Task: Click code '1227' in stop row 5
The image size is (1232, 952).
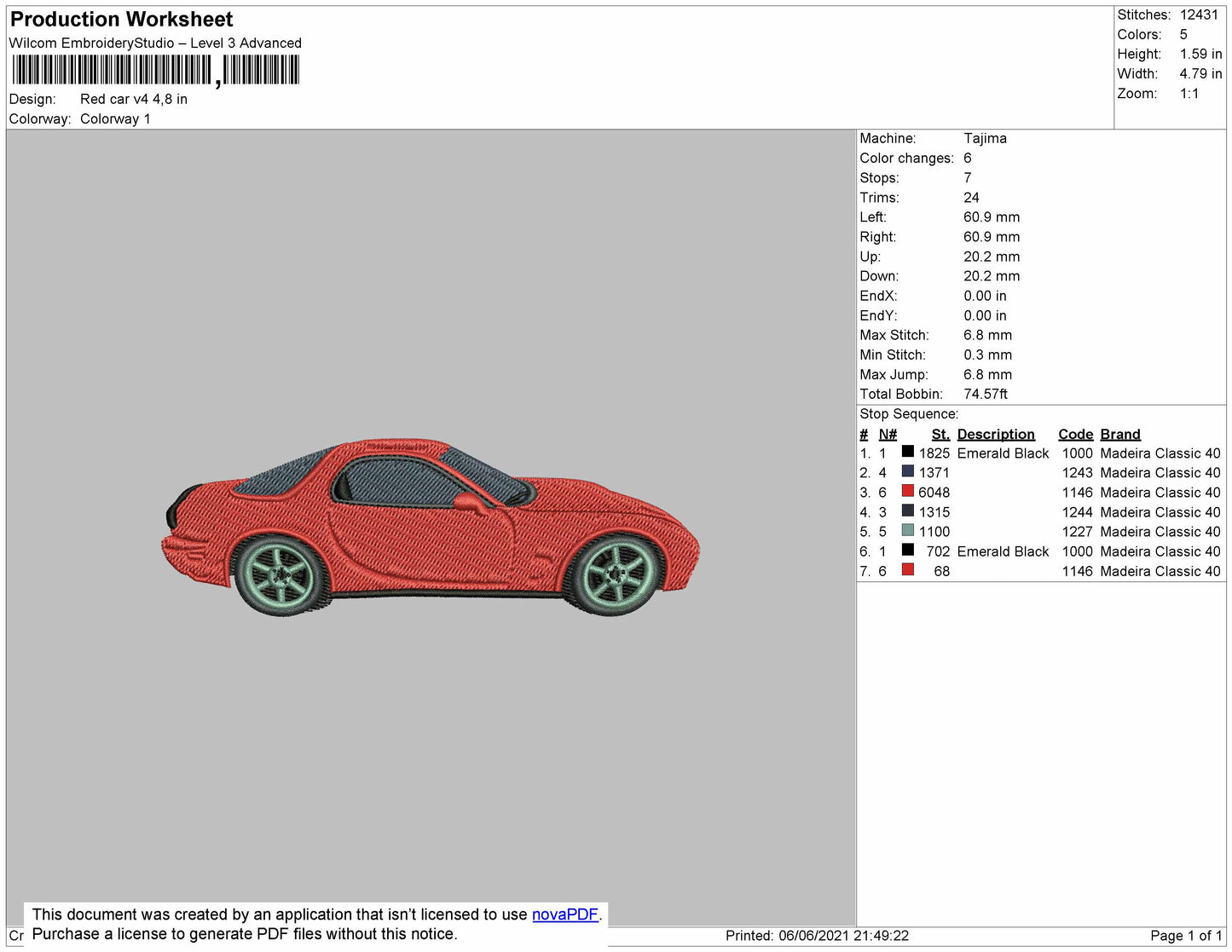Action: point(1077,532)
